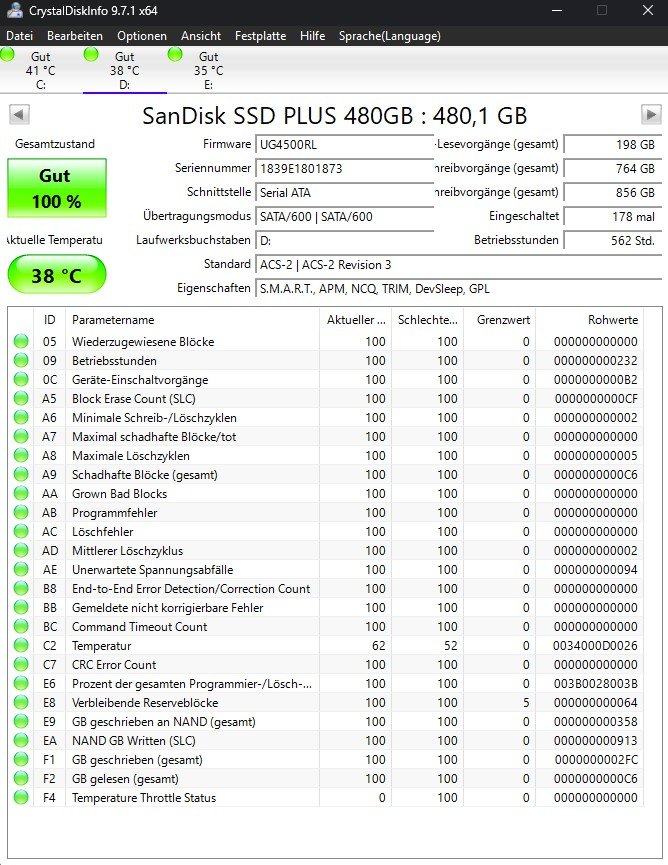Image resolution: width=668 pixels, height=865 pixels.
Task: Click the Grenzwert column header
Action: click(x=499, y=319)
